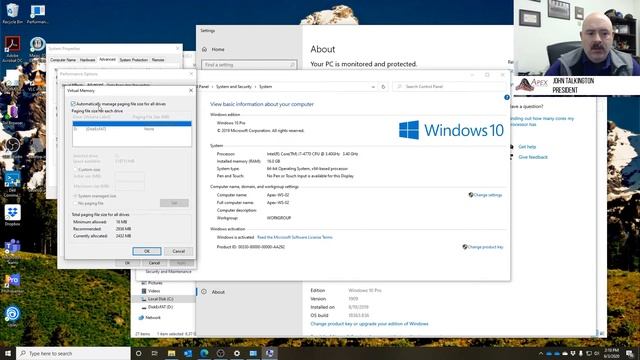Open Outlook from the taskbar

(x=188, y=353)
